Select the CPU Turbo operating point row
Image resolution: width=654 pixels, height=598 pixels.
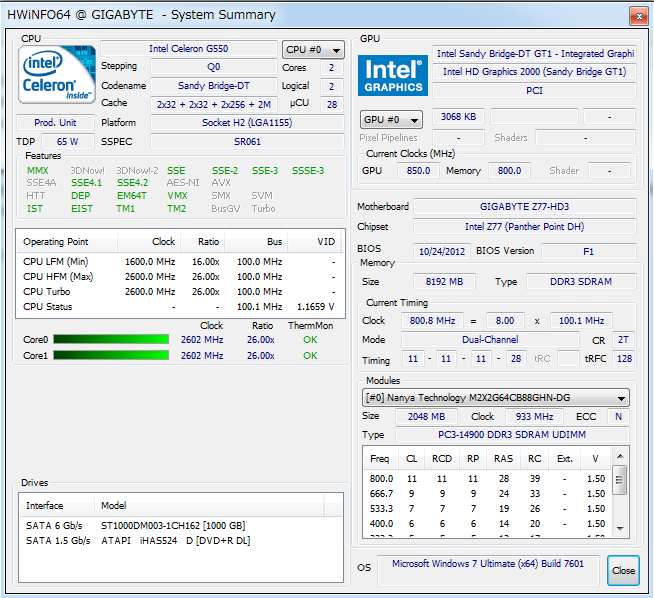pos(179,292)
